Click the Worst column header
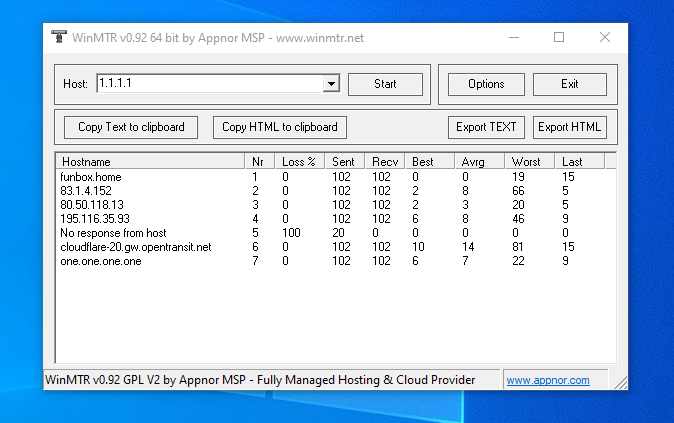674x423 pixels. coord(530,162)
